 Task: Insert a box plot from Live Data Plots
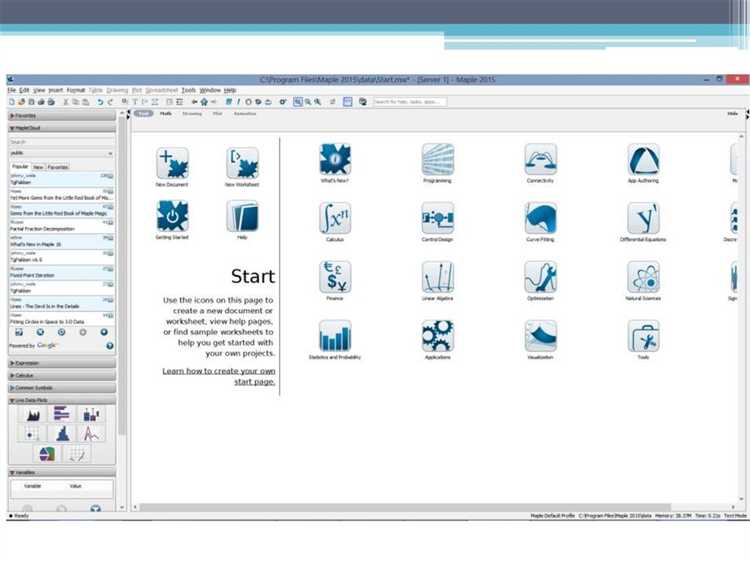91,414
